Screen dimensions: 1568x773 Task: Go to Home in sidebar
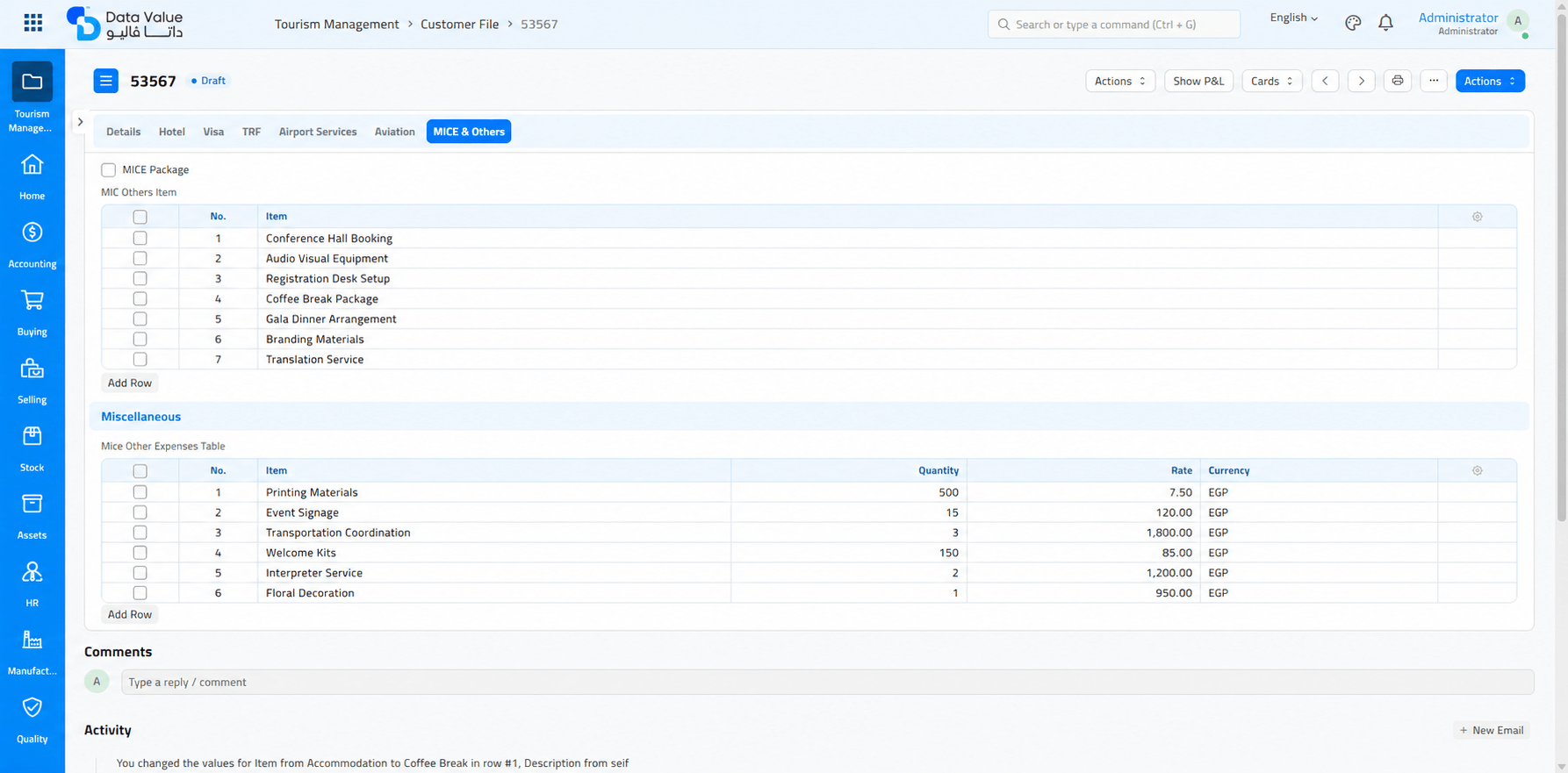(x=32, y=176)
